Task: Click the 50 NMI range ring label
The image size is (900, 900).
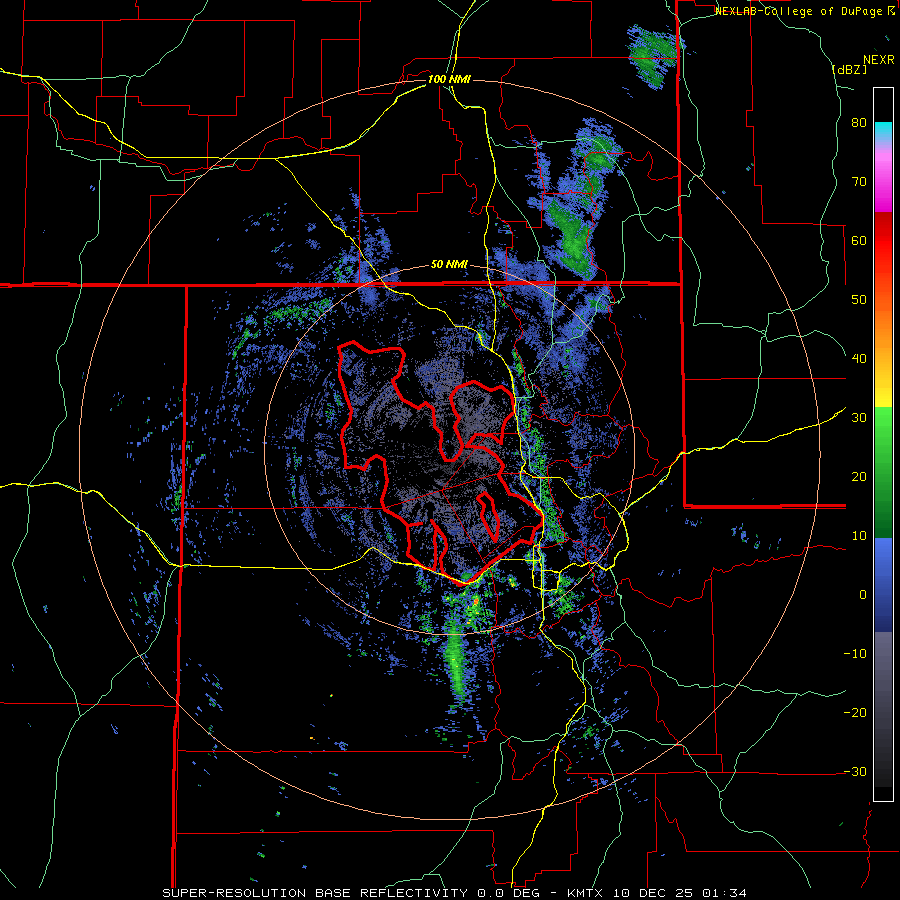Action: [x=449, y=265]
